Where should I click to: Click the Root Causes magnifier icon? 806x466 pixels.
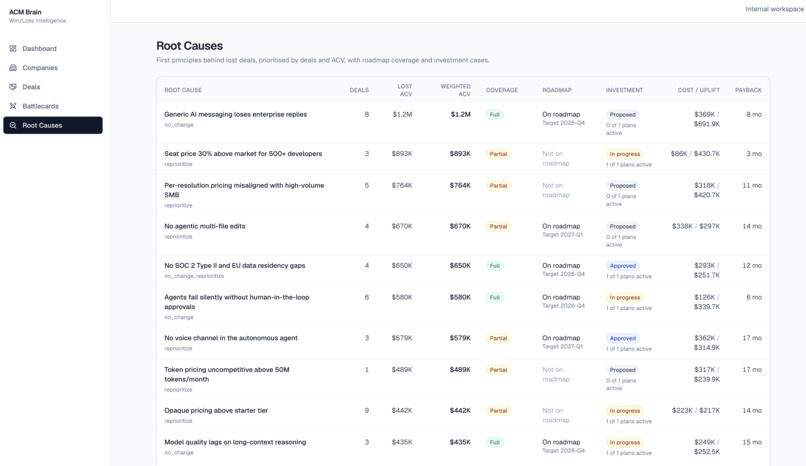[13, 125]
